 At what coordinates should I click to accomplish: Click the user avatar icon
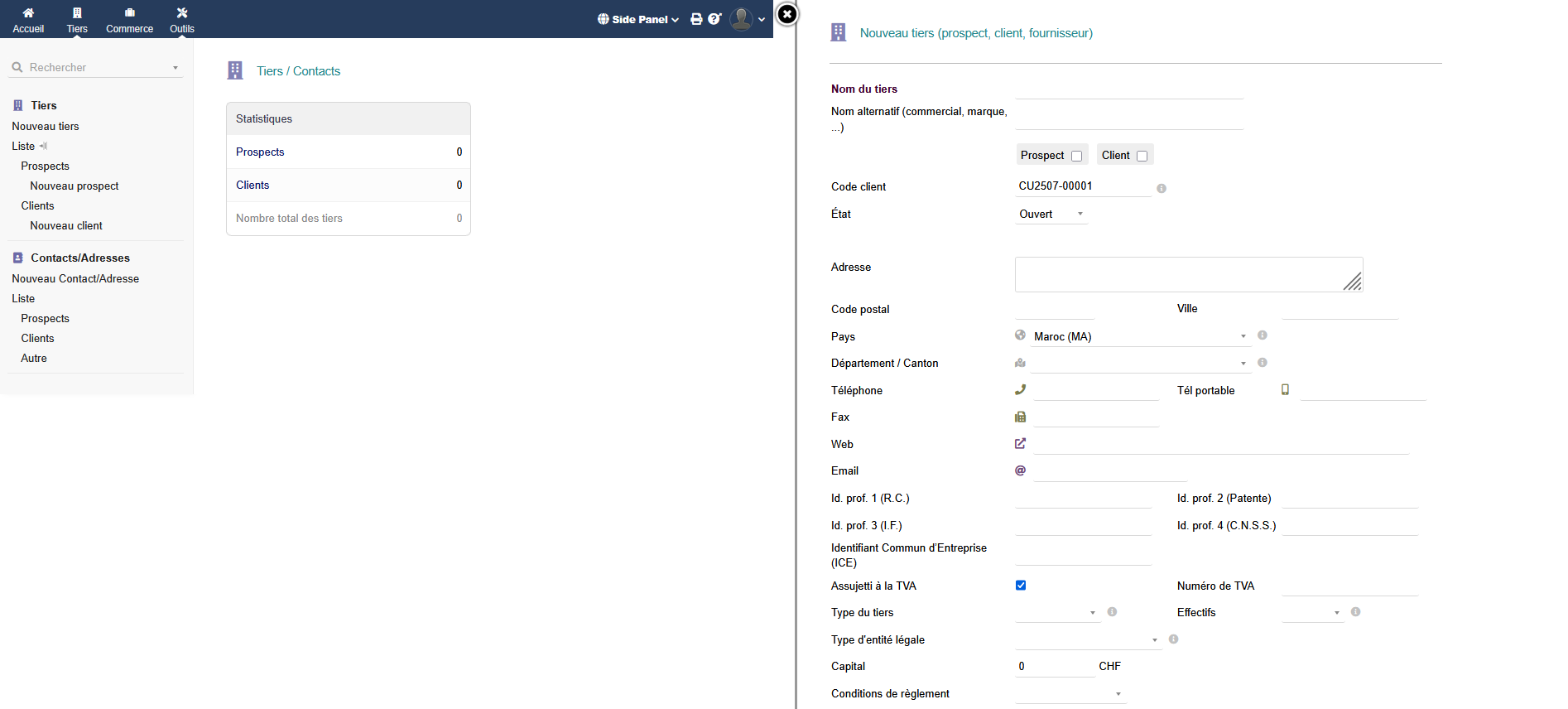click(742, 19)
